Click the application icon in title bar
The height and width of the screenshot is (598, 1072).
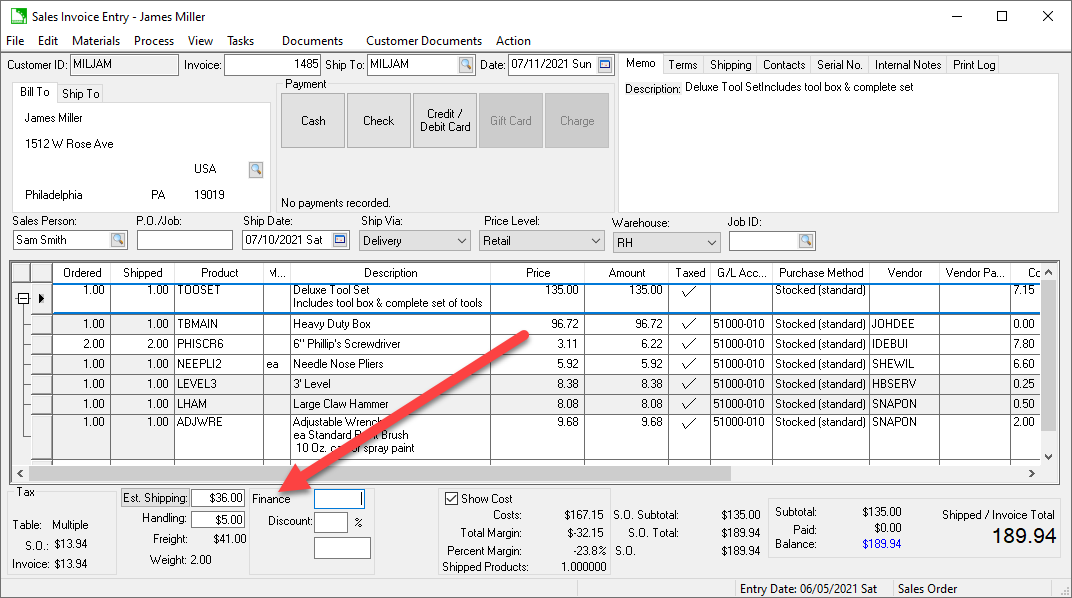click(x=17, y=16)
